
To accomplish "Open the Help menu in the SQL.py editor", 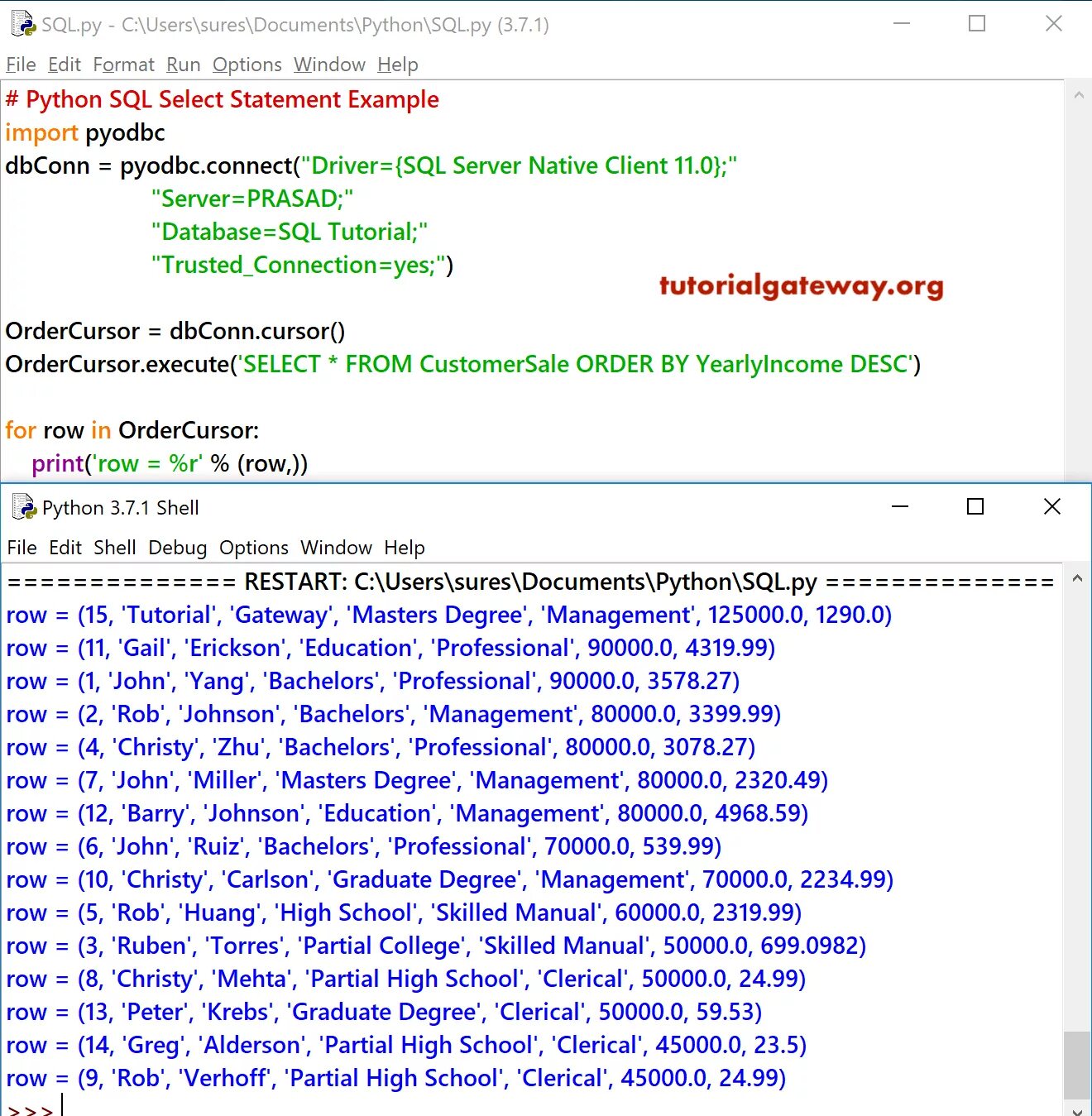I will point(397,65).
